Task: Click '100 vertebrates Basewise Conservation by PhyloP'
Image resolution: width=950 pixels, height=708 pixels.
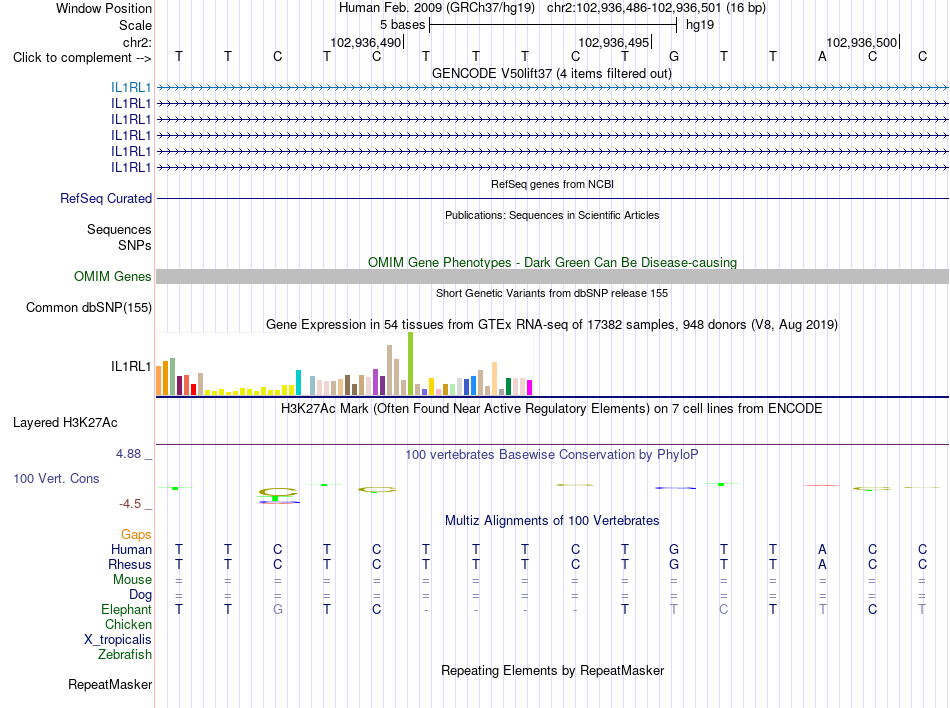Action: 551,454
